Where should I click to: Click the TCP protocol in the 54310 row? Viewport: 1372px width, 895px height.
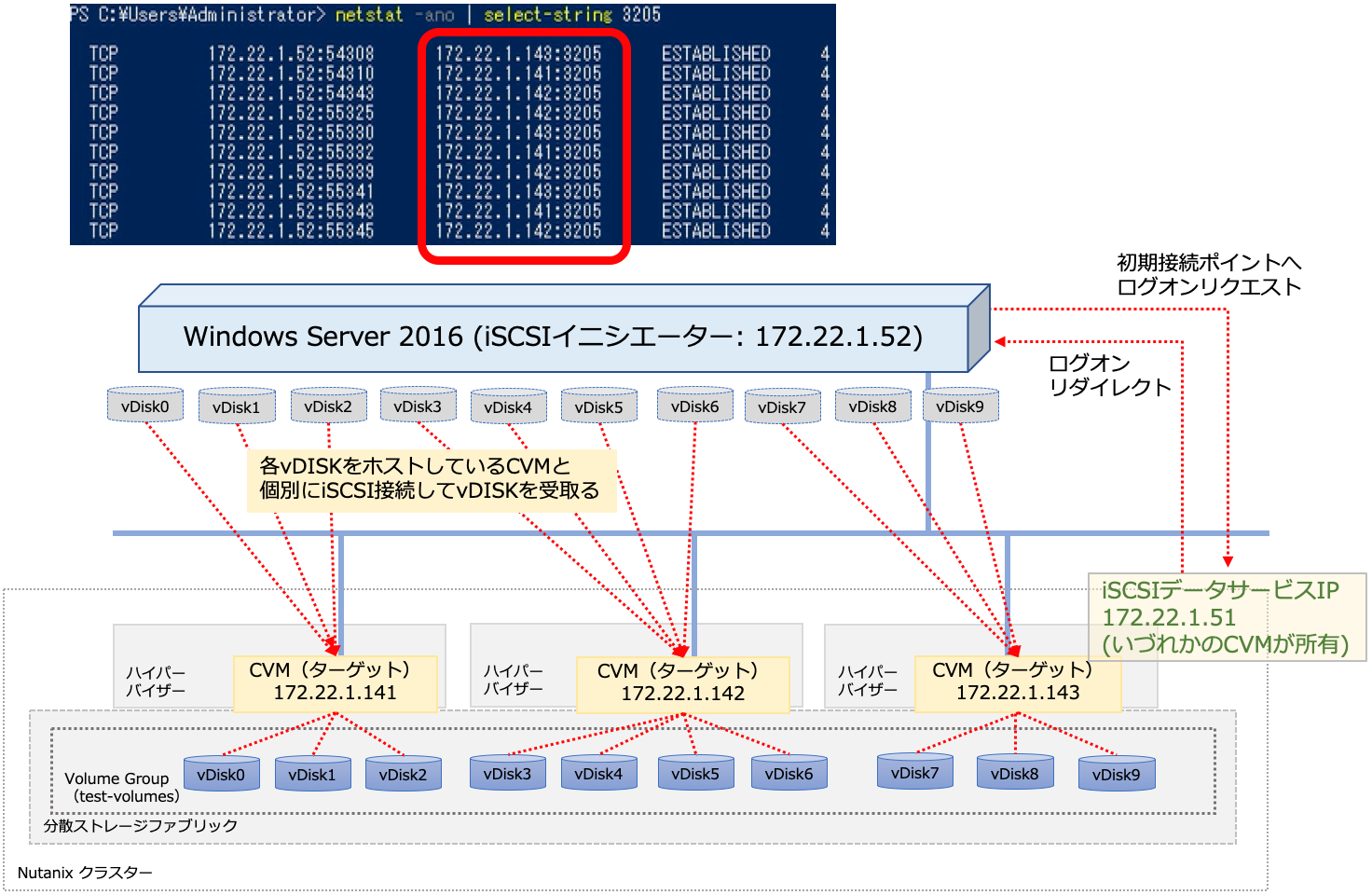[103, 74]
